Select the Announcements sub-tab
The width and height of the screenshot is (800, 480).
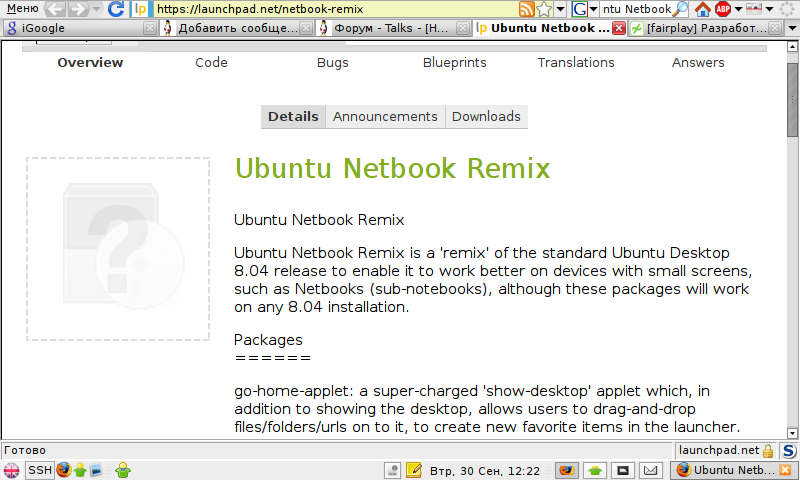(385, 117)
